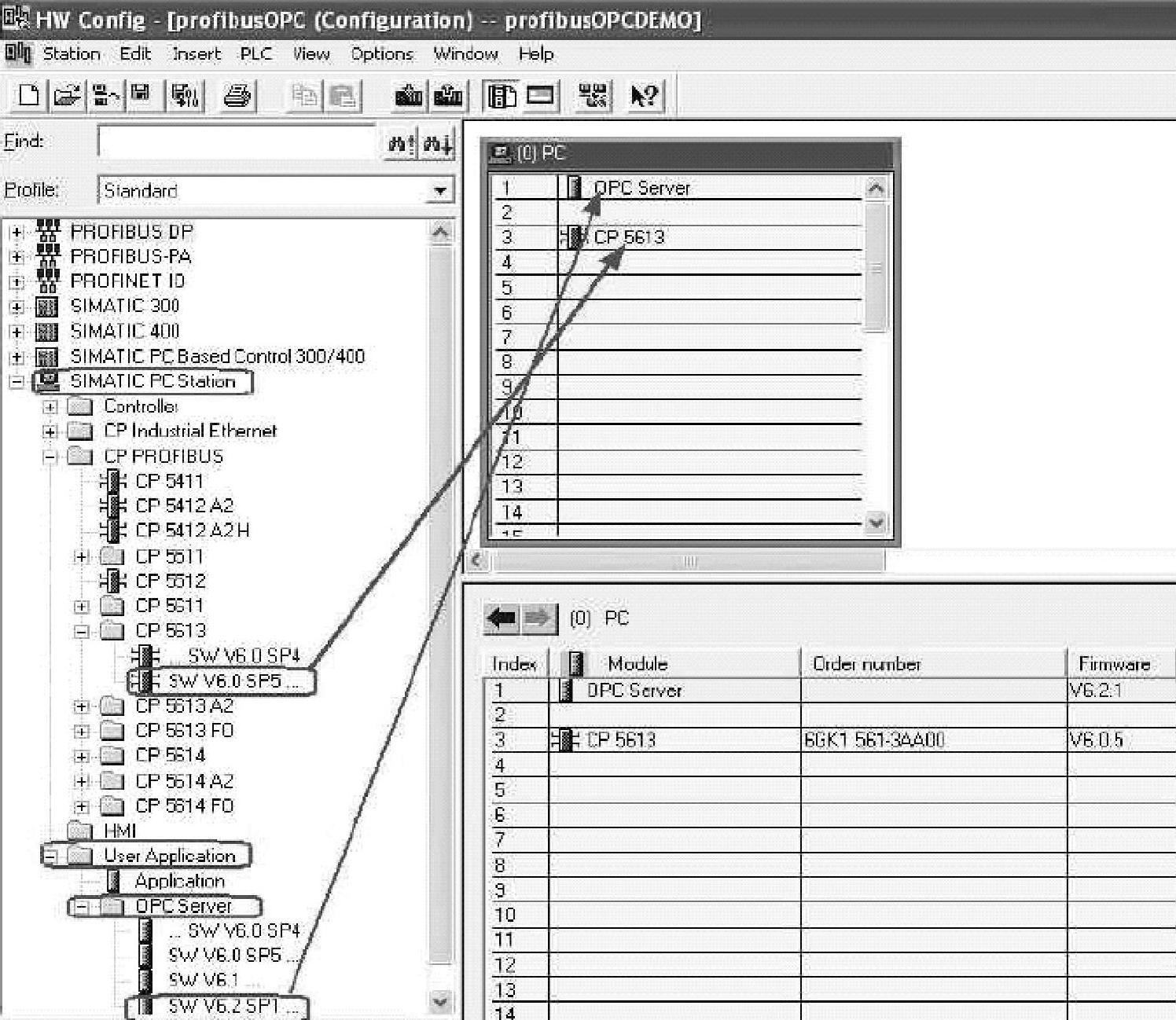Viewport: 1176px width, 1020px height.
Task: Open the Profile dropdown list
Action: click(440, 190)
